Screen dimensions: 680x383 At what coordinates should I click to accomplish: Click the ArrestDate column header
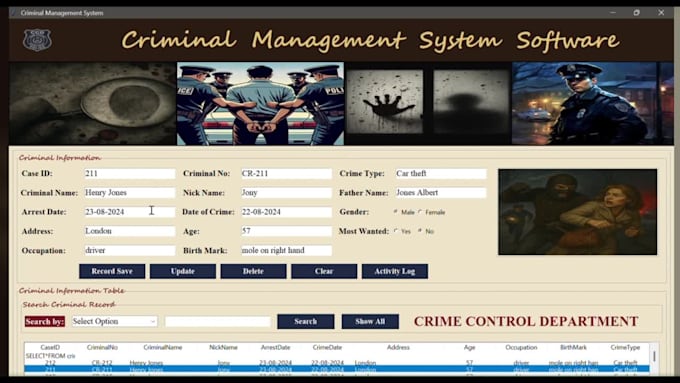click(x=275, y=347)
